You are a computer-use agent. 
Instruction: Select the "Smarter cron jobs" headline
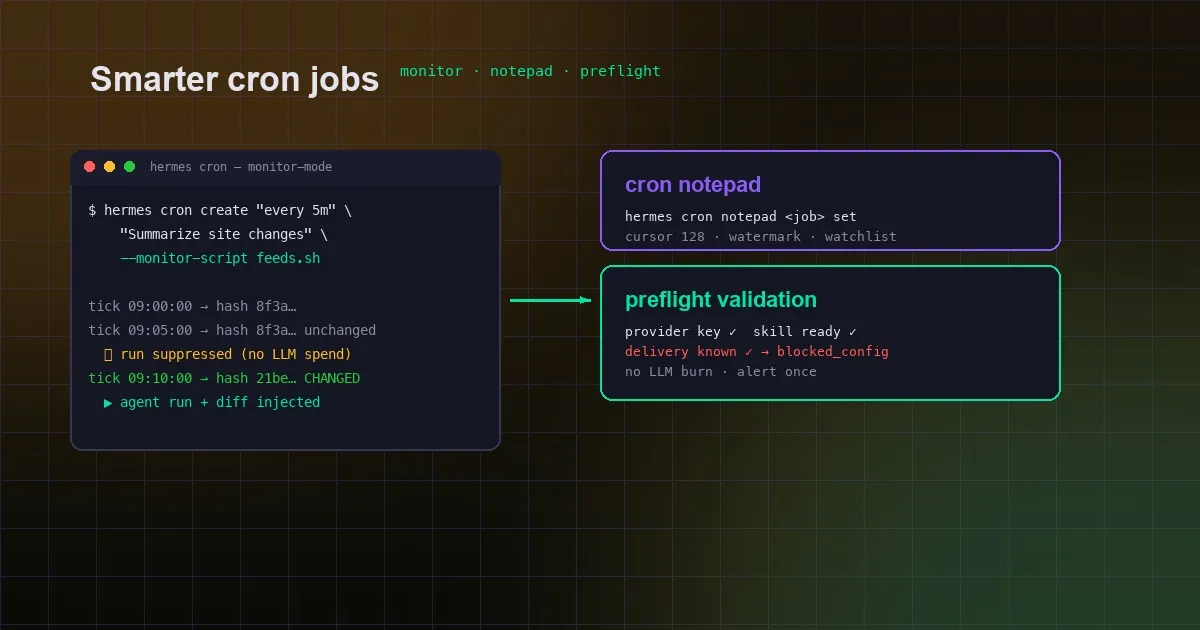[x=235, y=79]
